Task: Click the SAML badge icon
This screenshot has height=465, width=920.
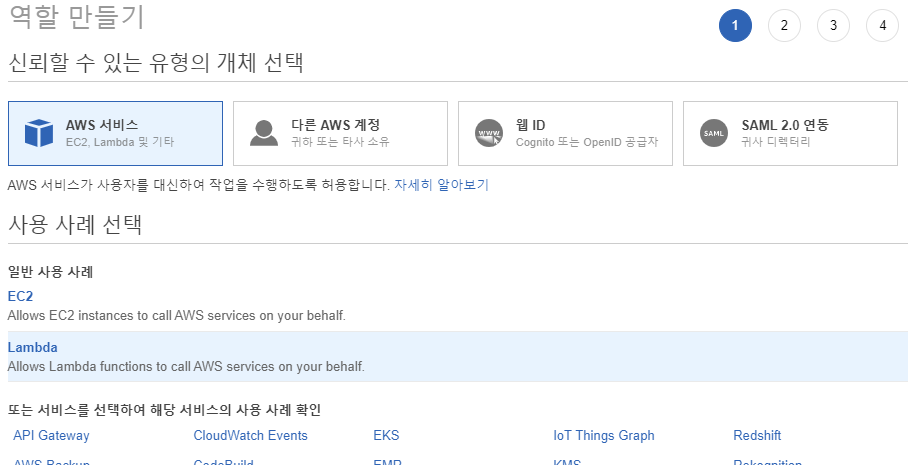Action: click(713, 133)
